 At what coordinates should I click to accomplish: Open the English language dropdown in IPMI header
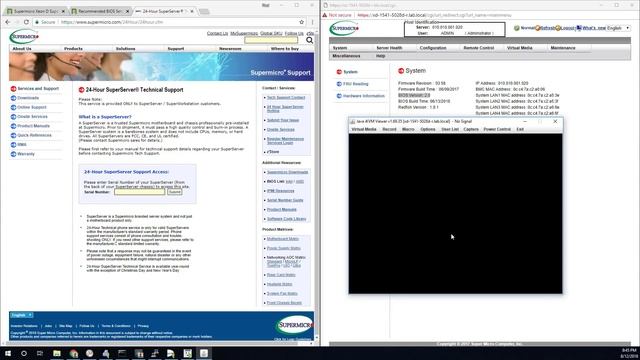(x=618, y=28)
